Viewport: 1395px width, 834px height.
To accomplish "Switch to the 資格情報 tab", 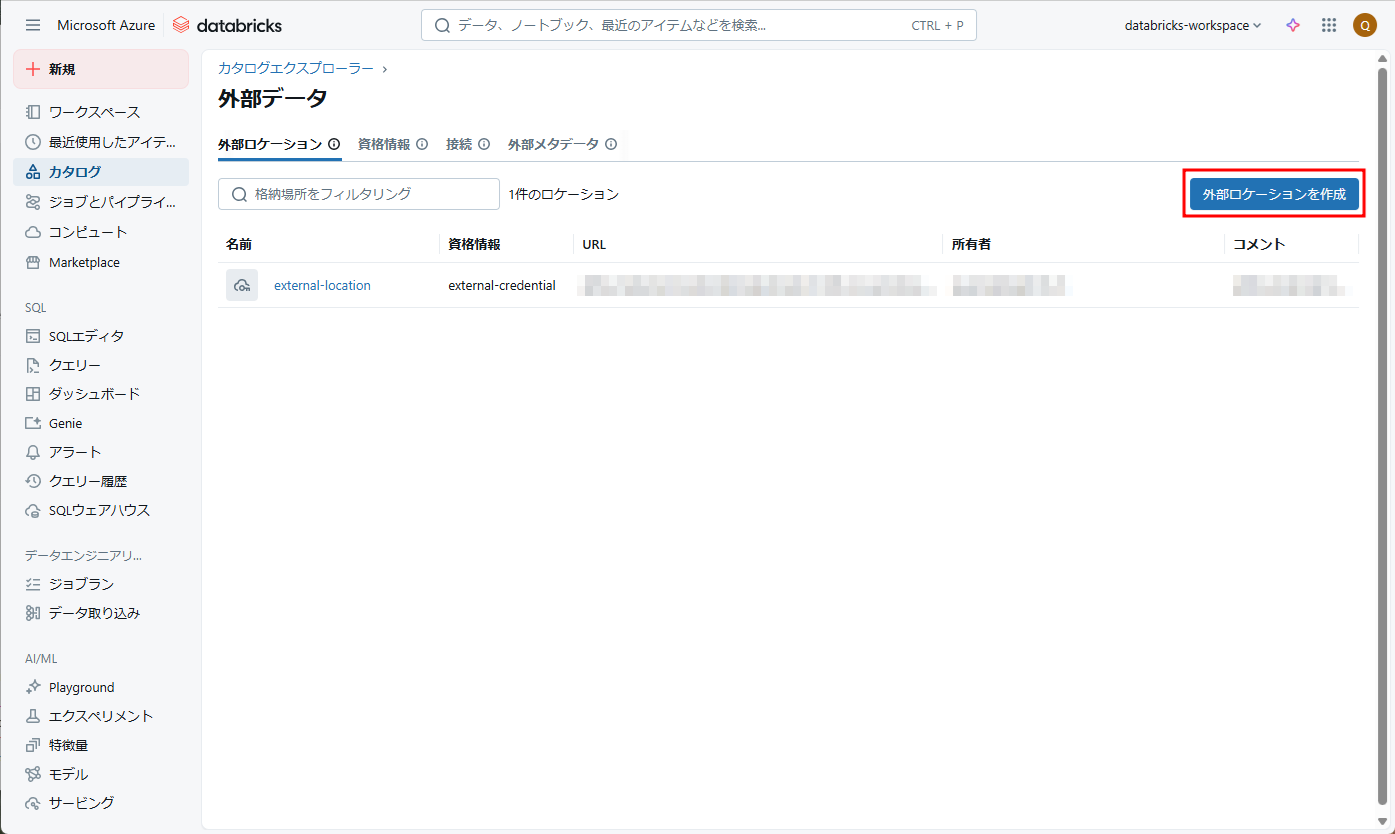I will 384,144.
